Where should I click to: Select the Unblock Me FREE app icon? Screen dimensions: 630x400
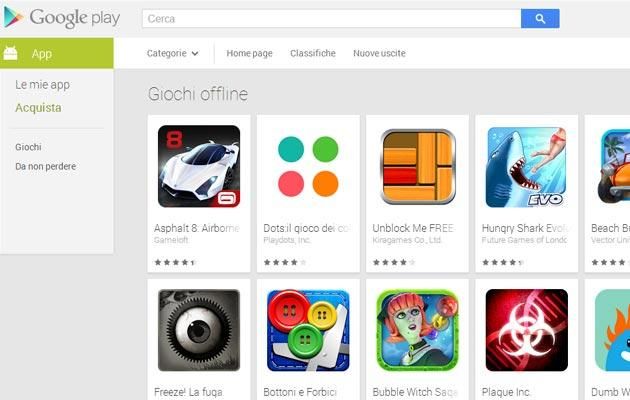417,166
